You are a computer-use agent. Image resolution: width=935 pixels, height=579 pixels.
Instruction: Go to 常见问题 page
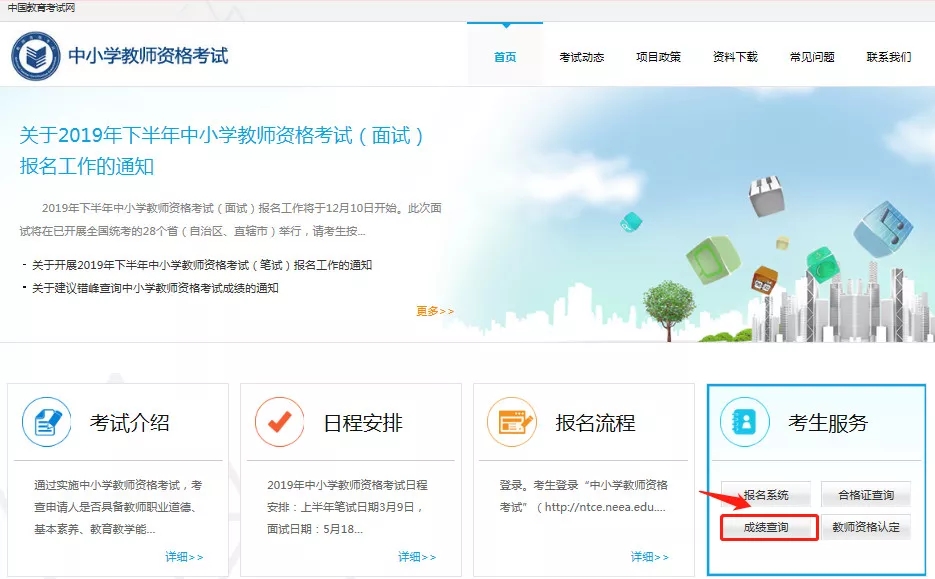click(813, 57)
